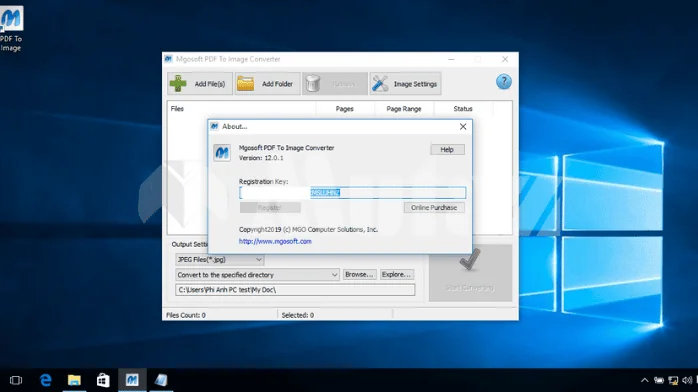Open File Explorer from the taskbar

pos(74,380)
